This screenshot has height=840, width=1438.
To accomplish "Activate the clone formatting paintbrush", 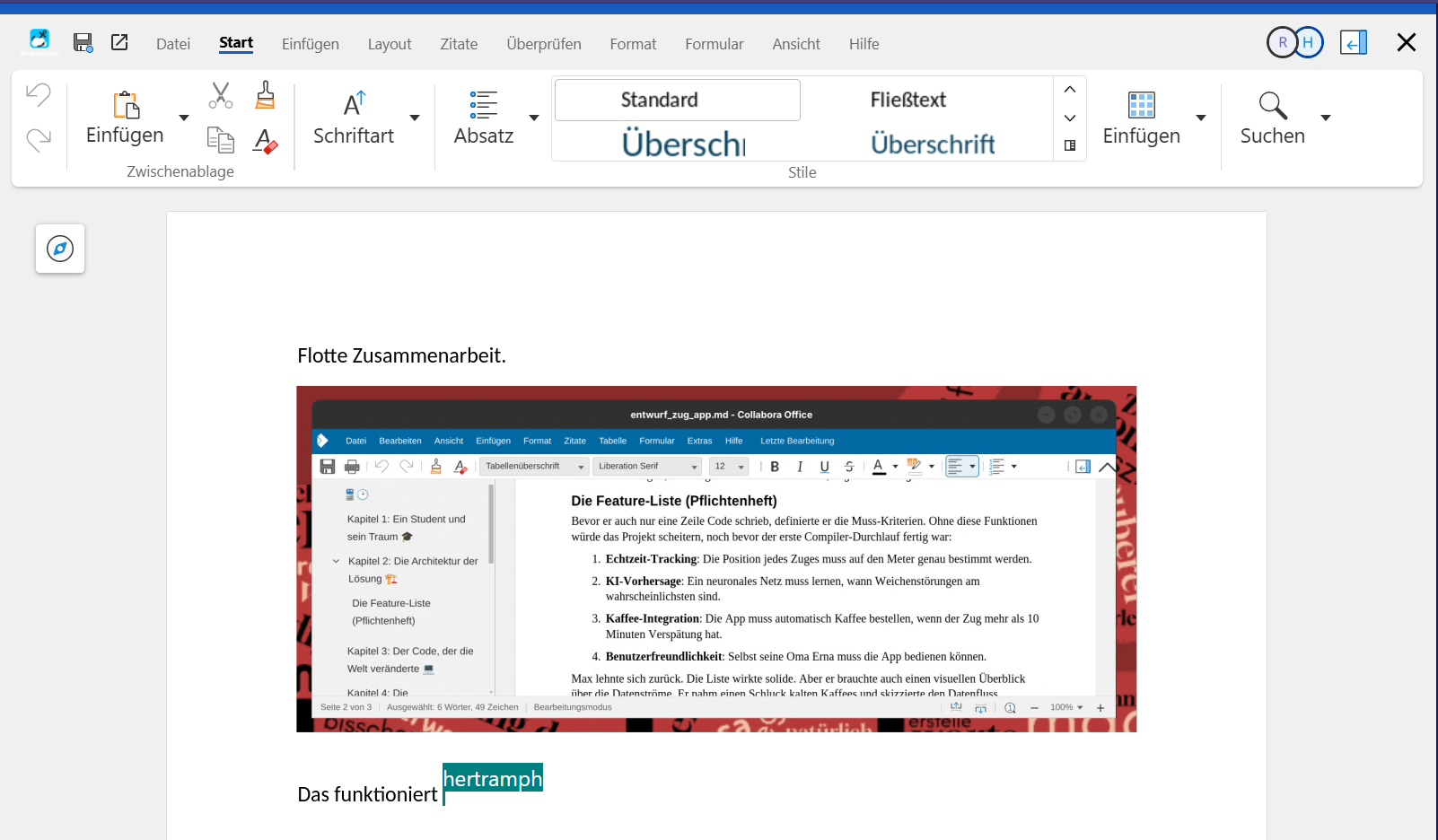I will coord(265,95).
